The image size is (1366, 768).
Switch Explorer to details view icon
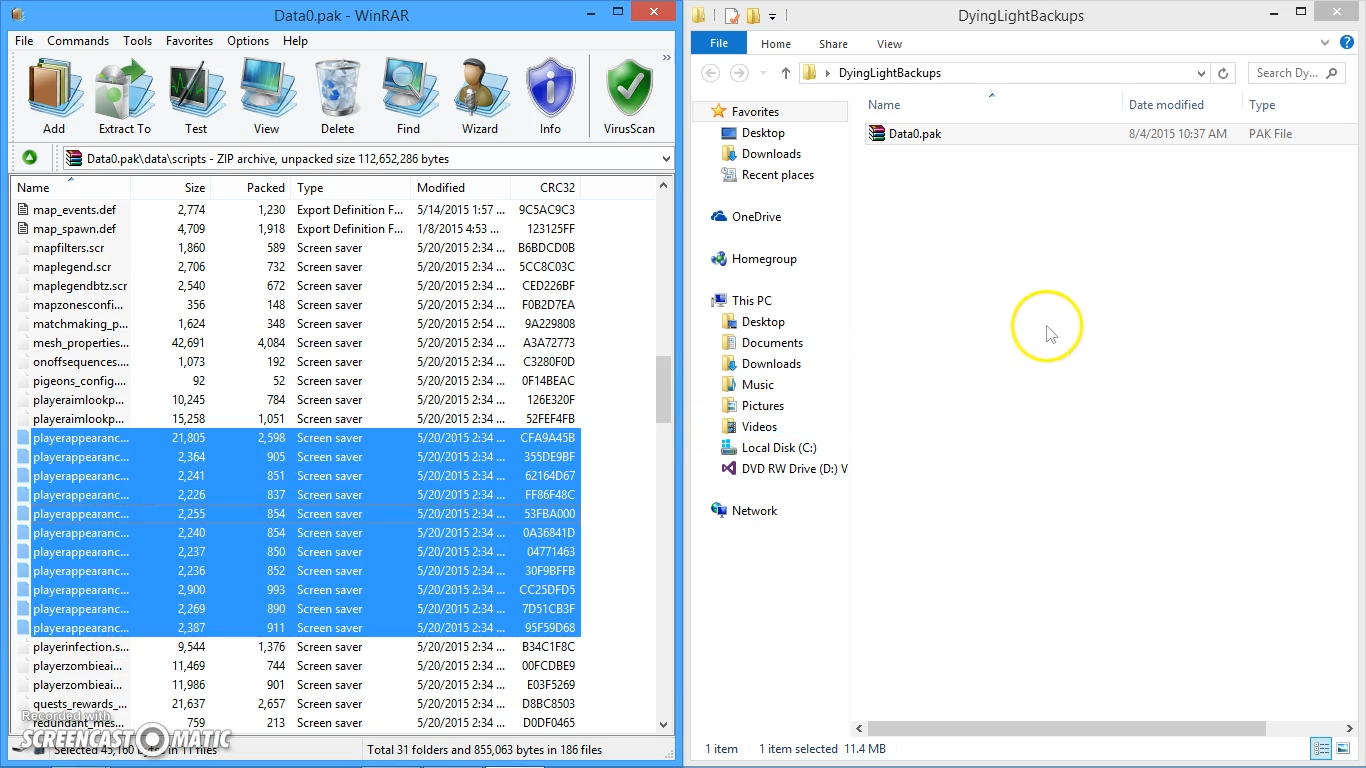click(1321, 749)
